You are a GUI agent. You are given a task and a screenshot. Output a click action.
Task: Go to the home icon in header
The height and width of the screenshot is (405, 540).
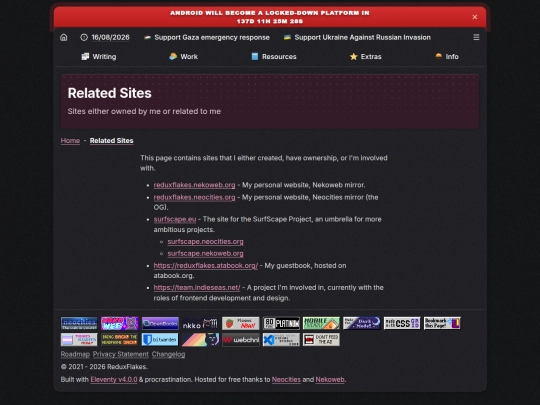[64, 37]
